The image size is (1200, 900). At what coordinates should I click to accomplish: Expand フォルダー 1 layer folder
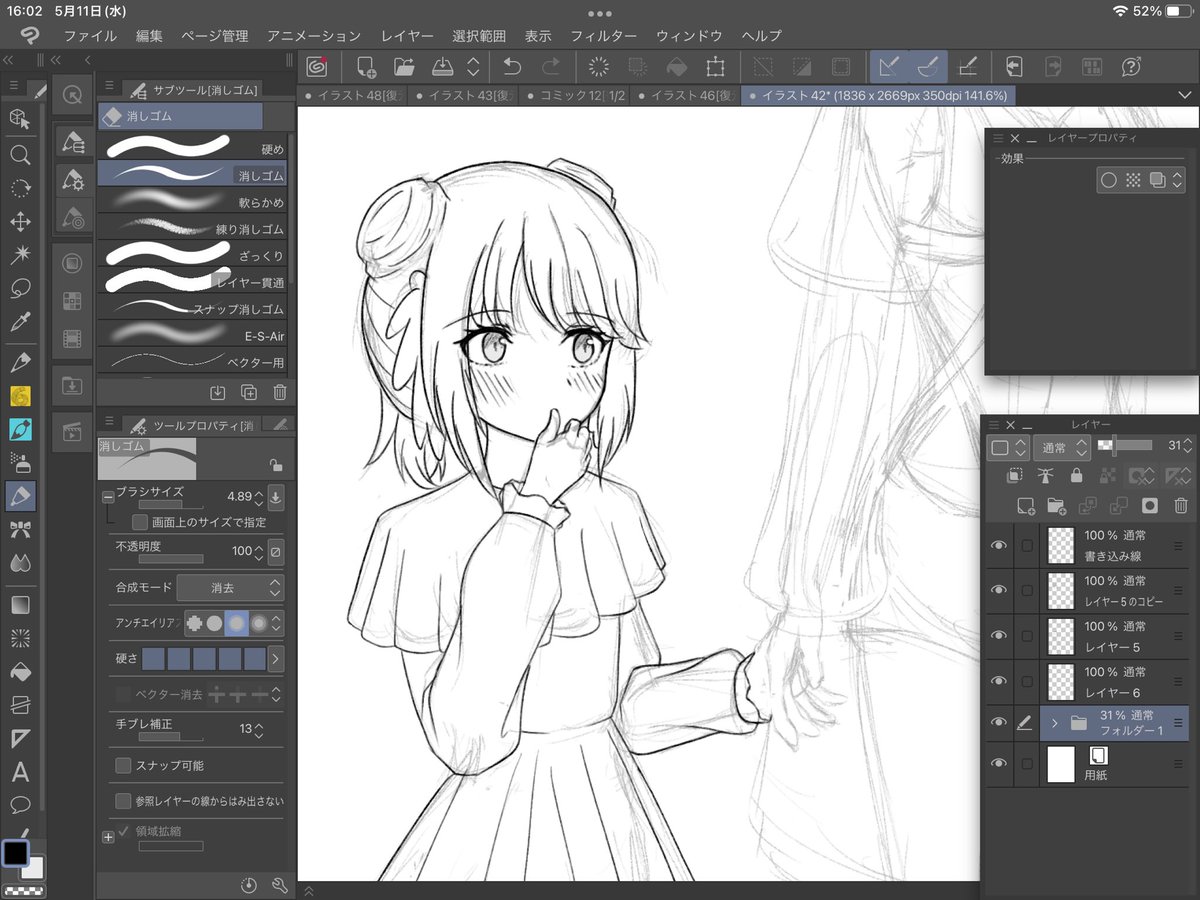1053,723
